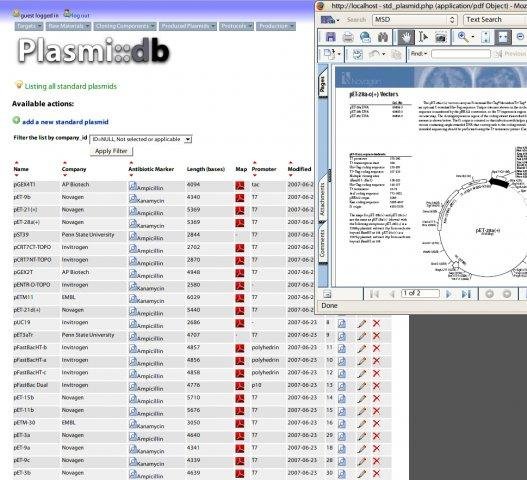Select the Snapshot camera tool
This screenshot has height=480, width=527.
coord(441,37)
